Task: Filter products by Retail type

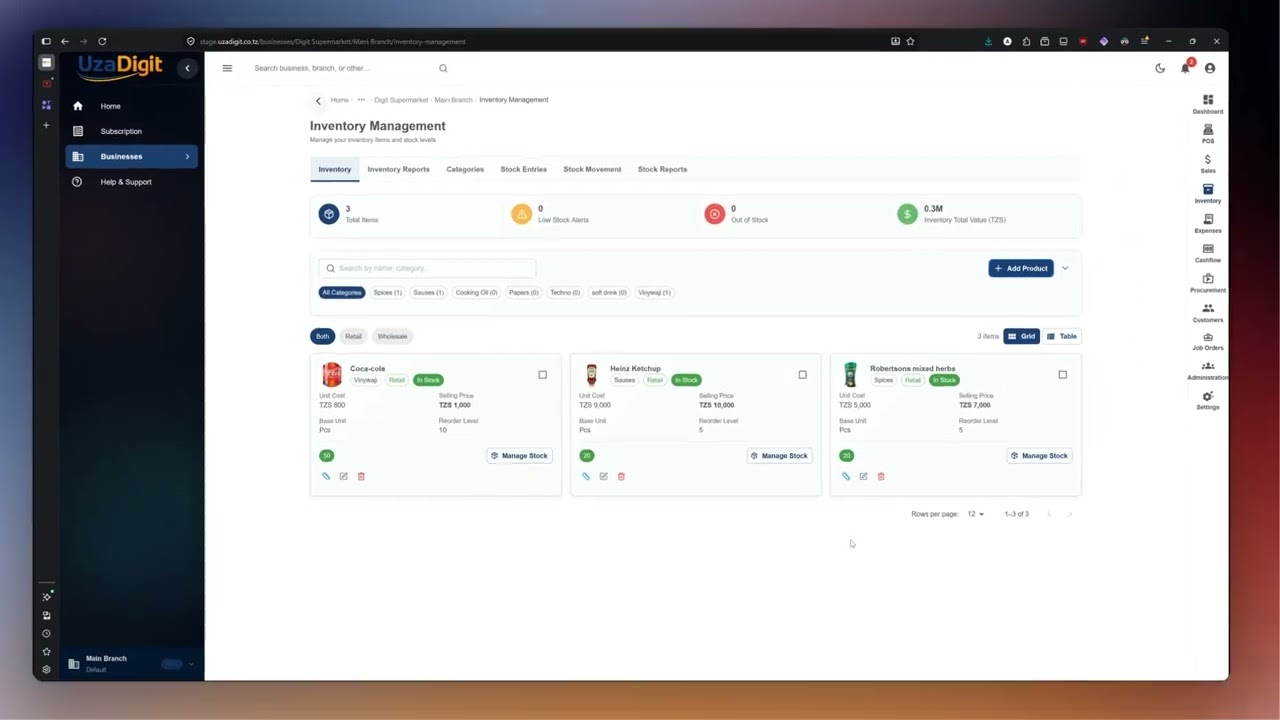Action: pos(353,336)
